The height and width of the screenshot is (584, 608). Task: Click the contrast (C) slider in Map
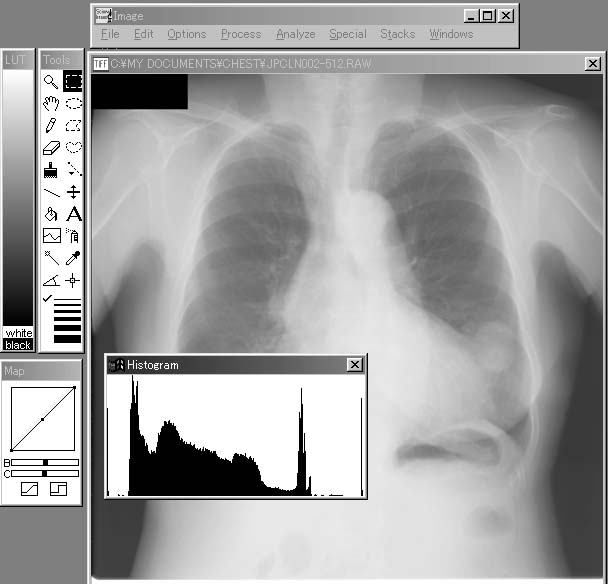point(45,473)
